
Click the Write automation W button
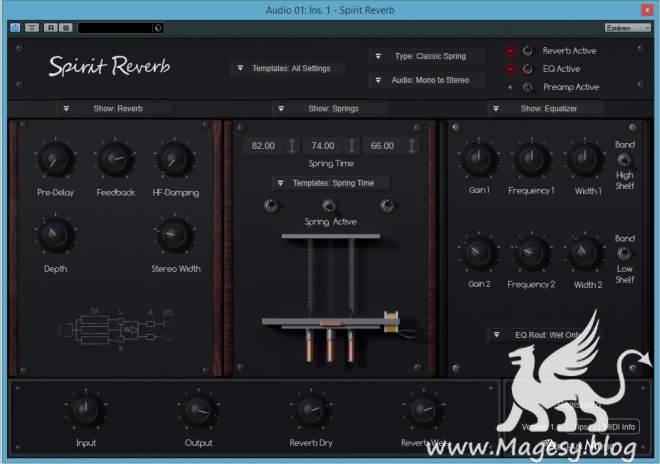[66, 28]
